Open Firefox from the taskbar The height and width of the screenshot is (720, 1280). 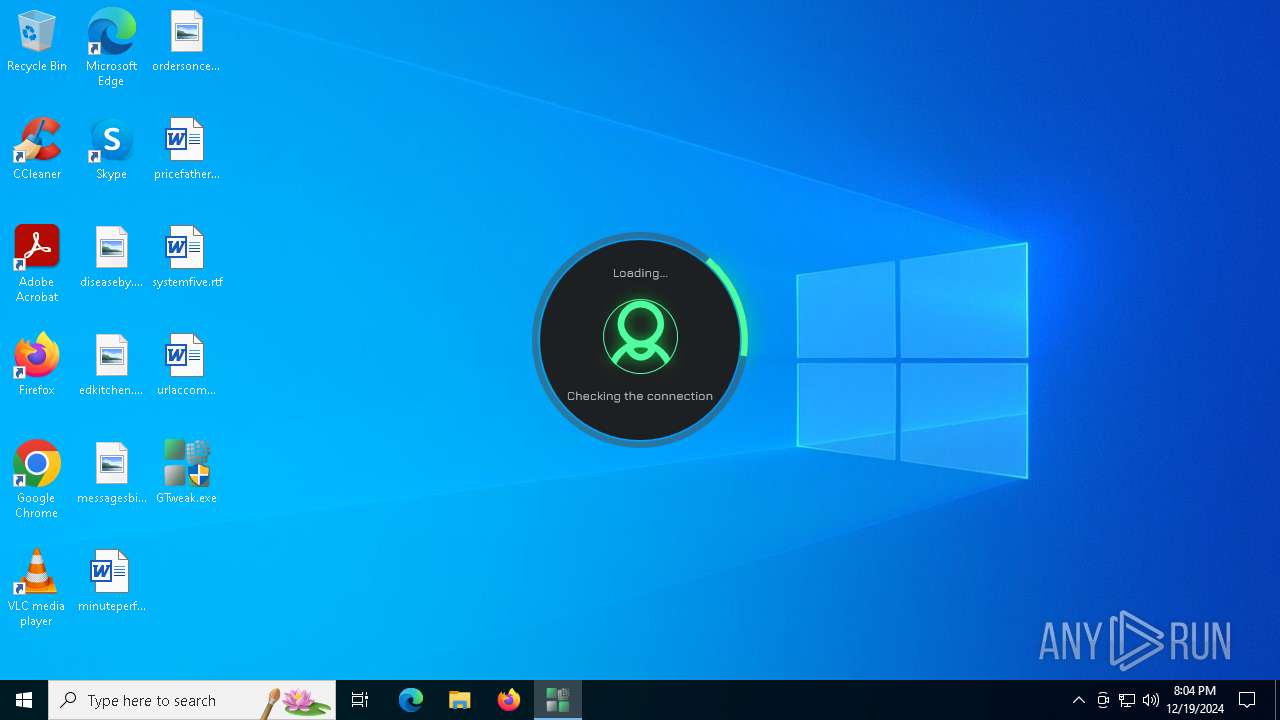click(509, 700)
